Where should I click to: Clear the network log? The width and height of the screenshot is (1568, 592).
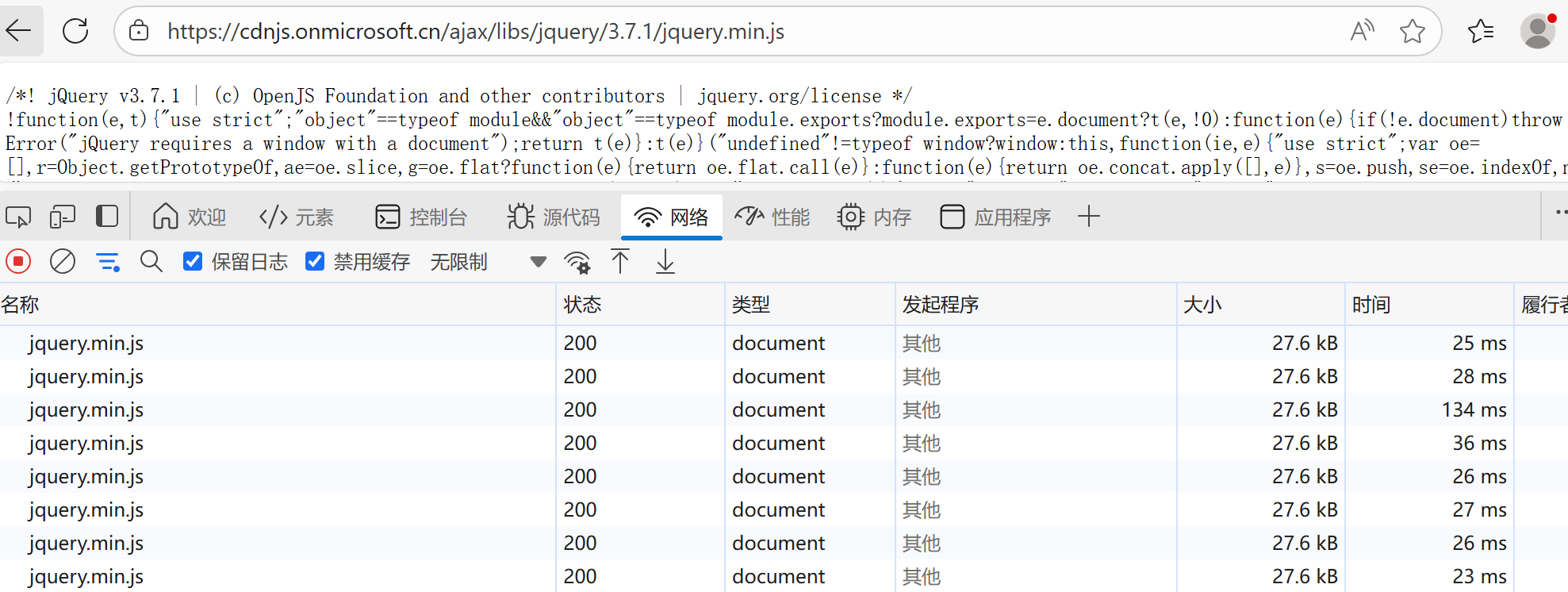coord(63,261)
